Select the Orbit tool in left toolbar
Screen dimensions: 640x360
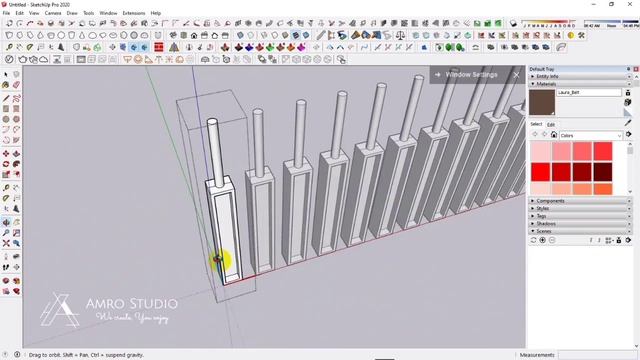(x=6, y=222)
